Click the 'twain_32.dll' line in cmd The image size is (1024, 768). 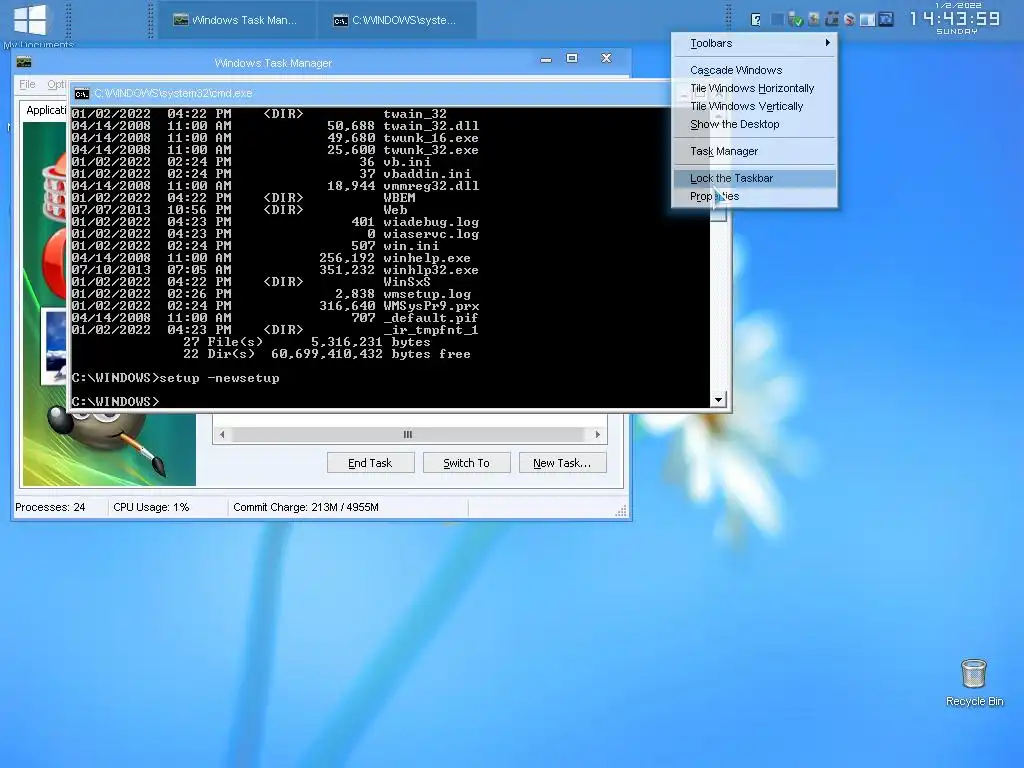click(x=275, y=126)
